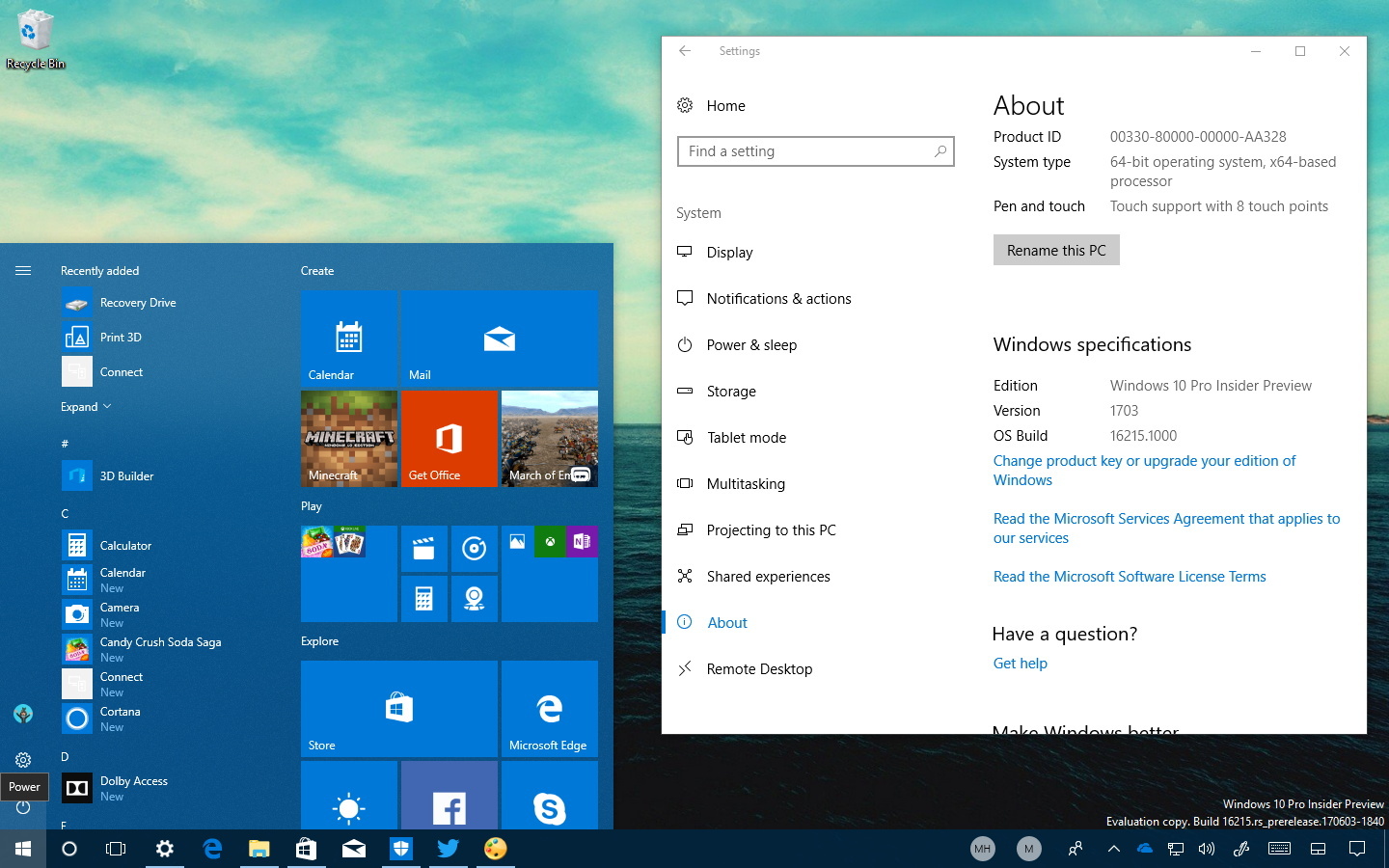Launch the Microsoft Edge tile

[x=550, y=709]
